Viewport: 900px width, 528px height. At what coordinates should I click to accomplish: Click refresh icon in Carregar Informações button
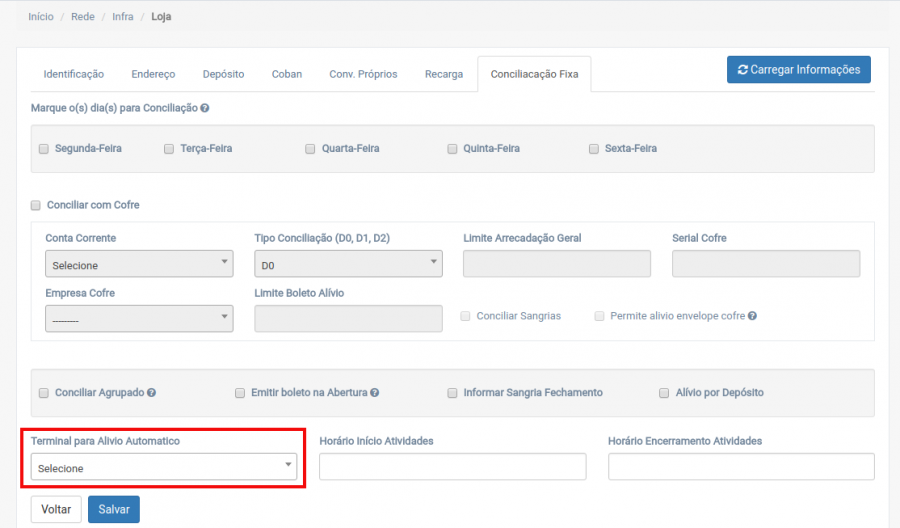click(742, 70)
